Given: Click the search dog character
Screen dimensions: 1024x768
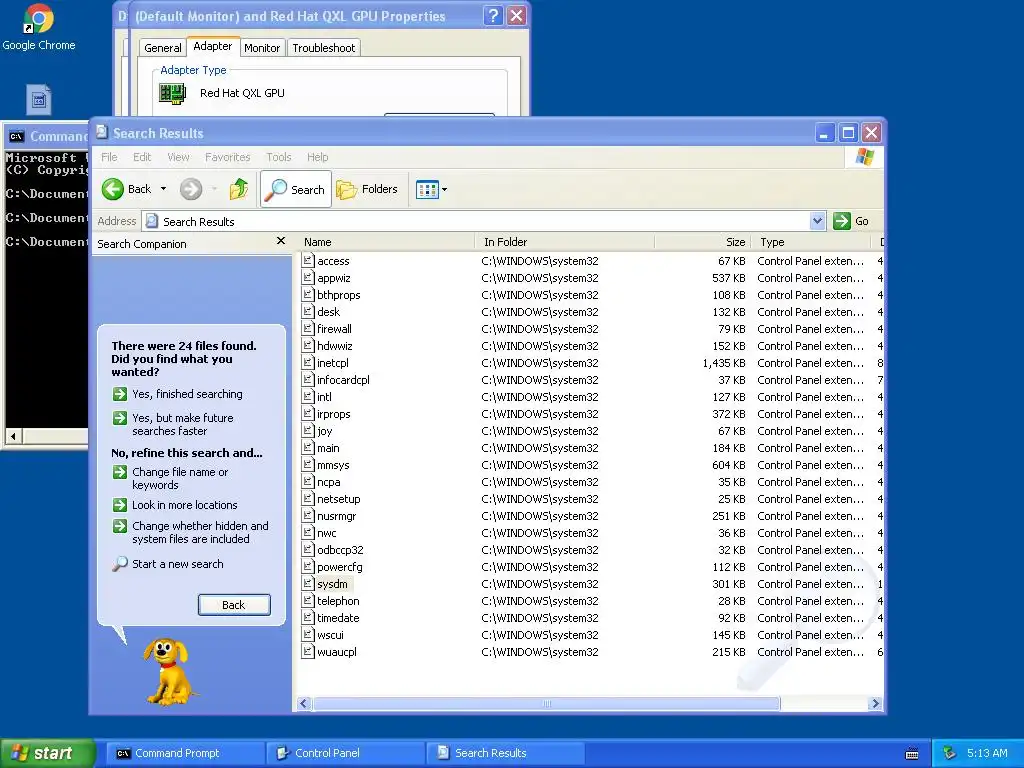Looking at the screenshot, I should click(170, 671).
